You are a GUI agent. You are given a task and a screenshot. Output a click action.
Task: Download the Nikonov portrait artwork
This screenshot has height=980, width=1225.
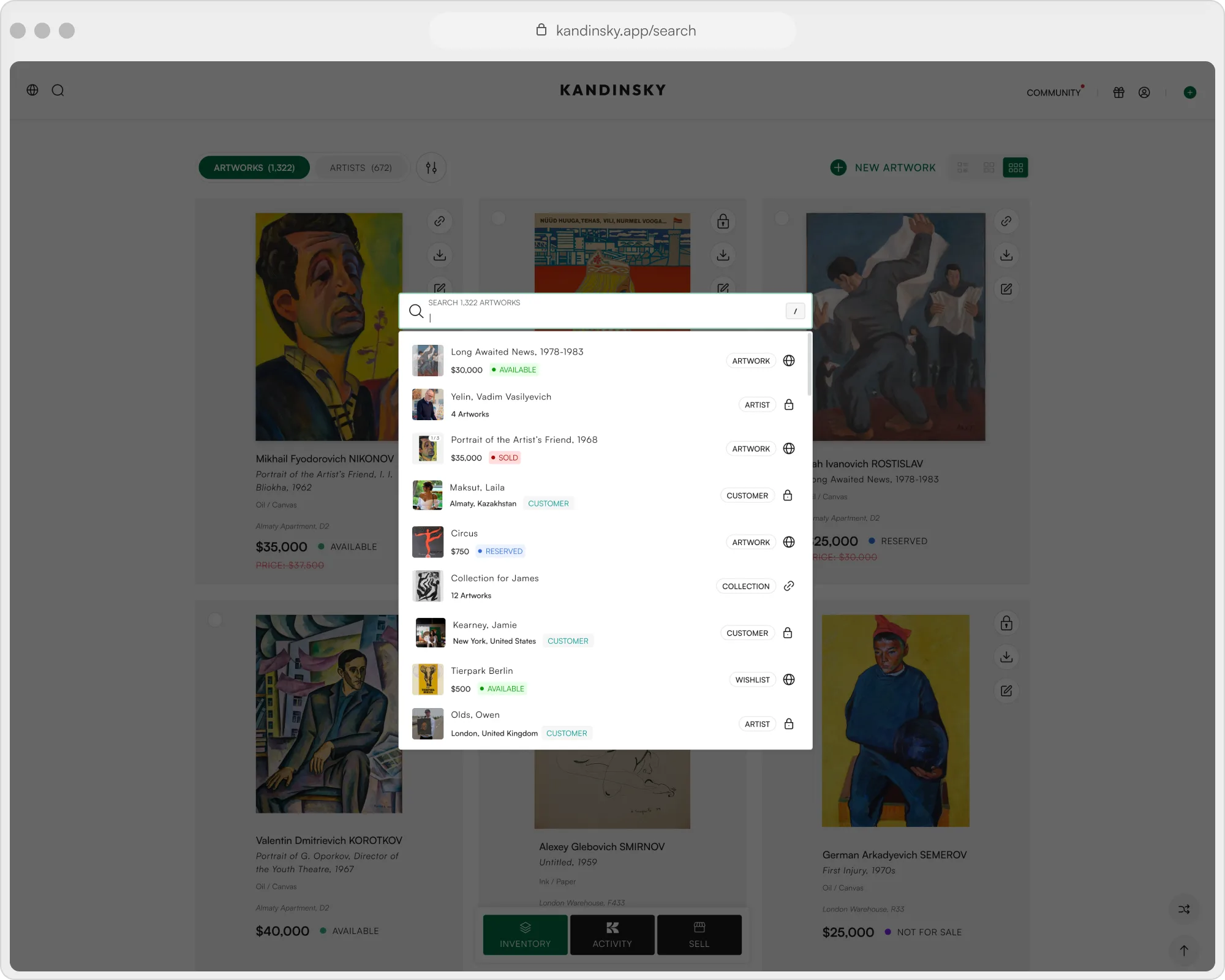point(440,255)
